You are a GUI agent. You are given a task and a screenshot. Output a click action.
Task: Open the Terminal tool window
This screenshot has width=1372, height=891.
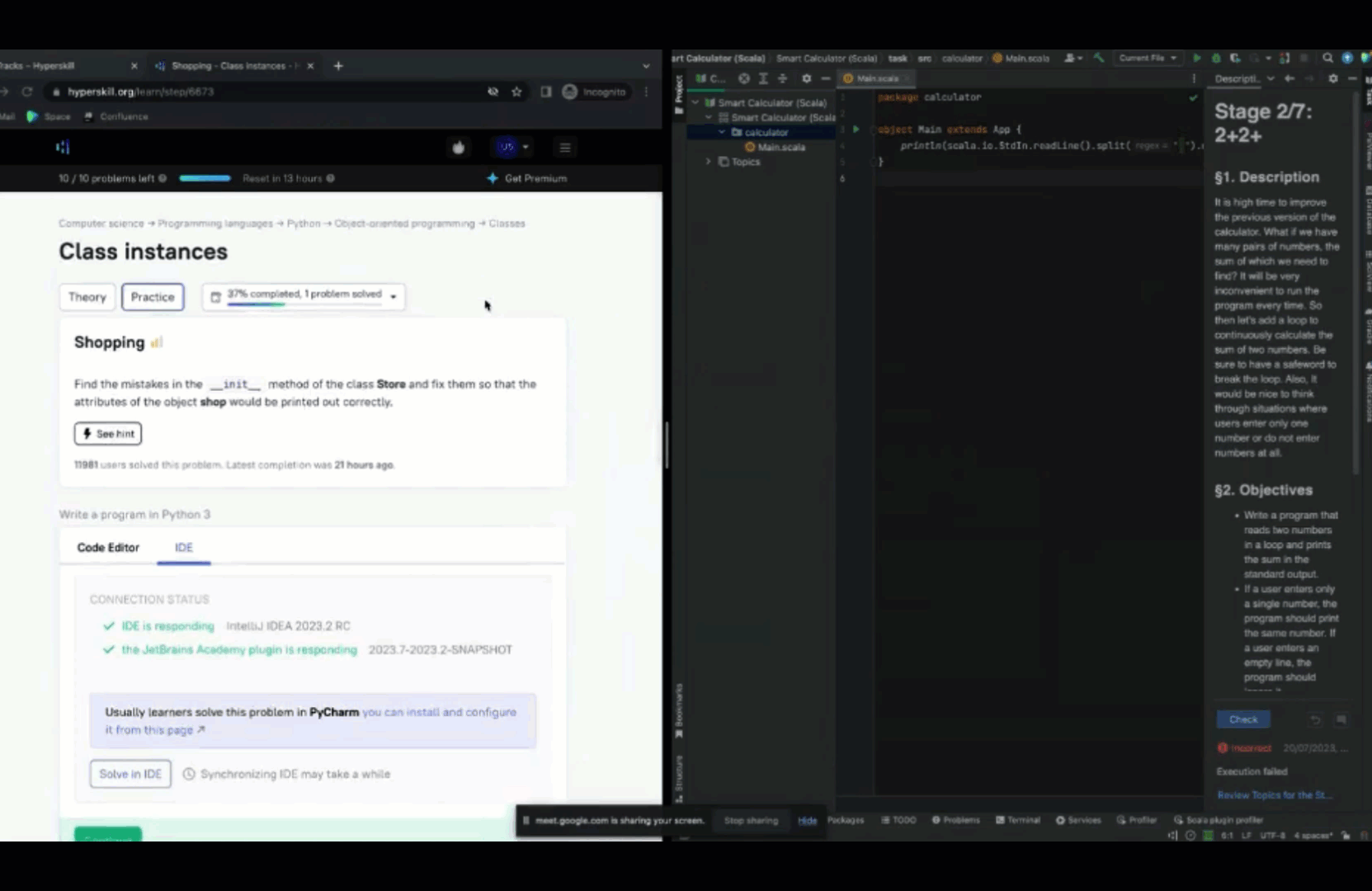1018,820
